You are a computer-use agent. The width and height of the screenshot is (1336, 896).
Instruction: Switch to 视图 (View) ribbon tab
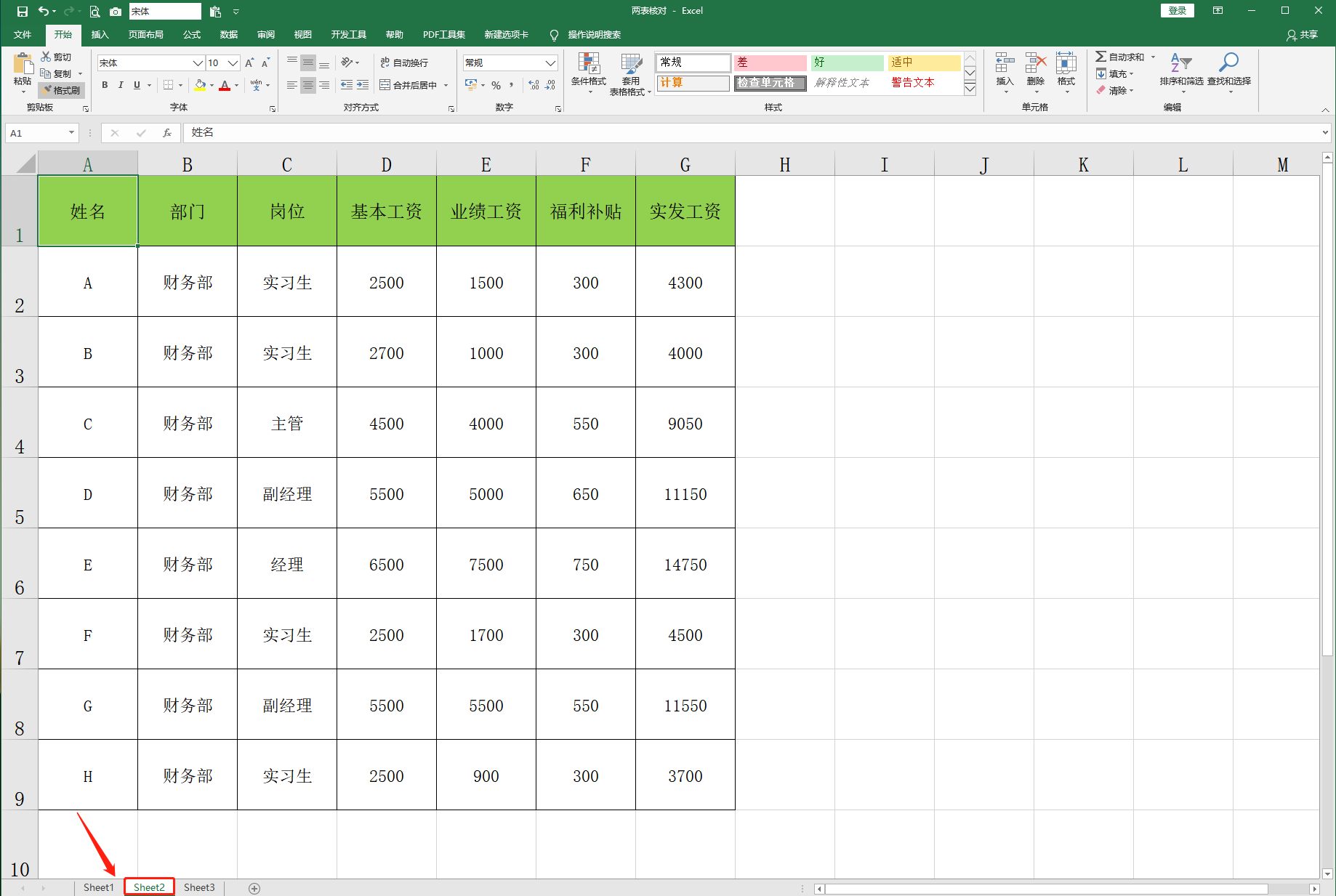click(x=302, y=35)
